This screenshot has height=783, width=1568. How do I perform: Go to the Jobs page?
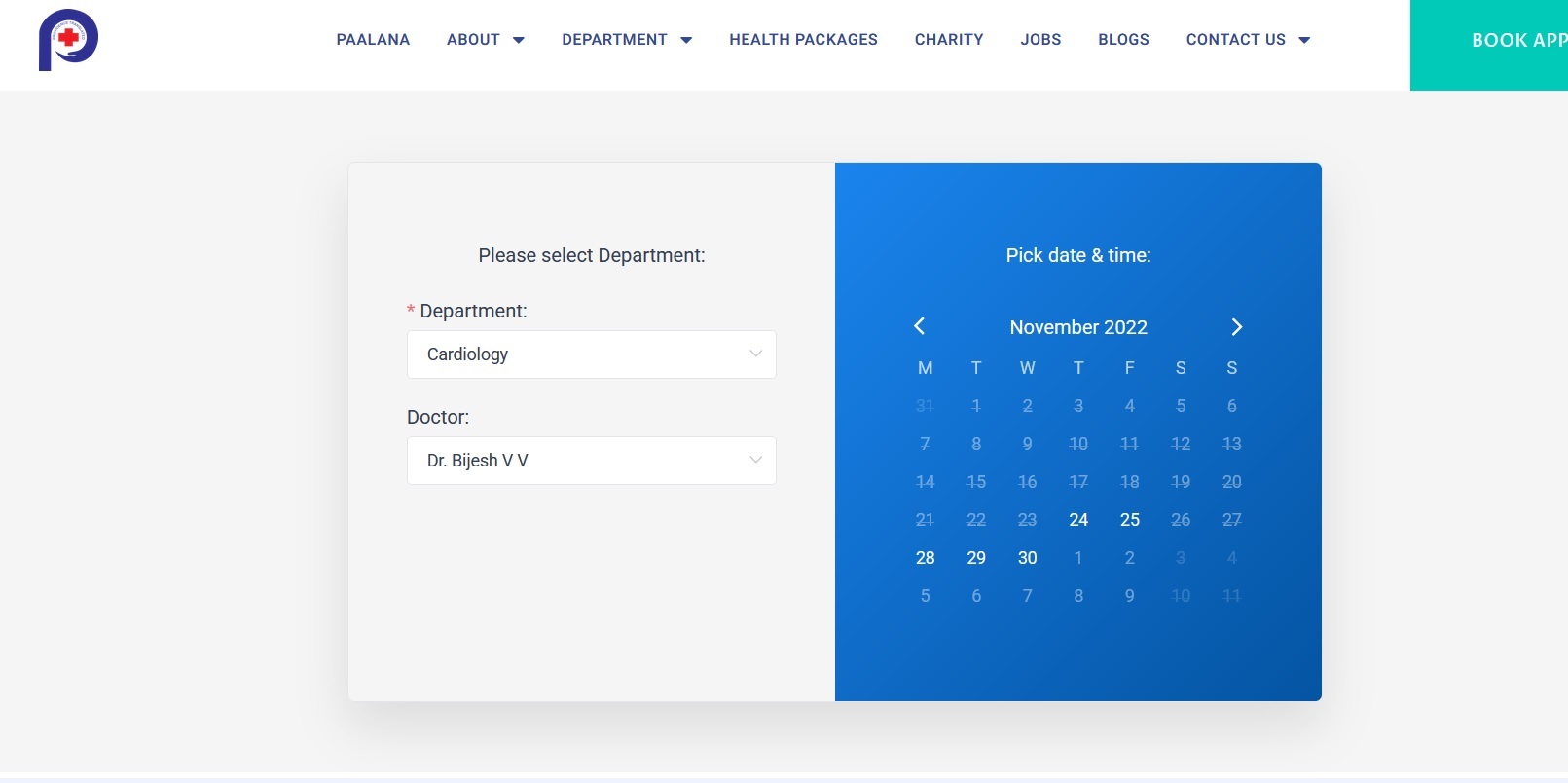[1040, 40]
